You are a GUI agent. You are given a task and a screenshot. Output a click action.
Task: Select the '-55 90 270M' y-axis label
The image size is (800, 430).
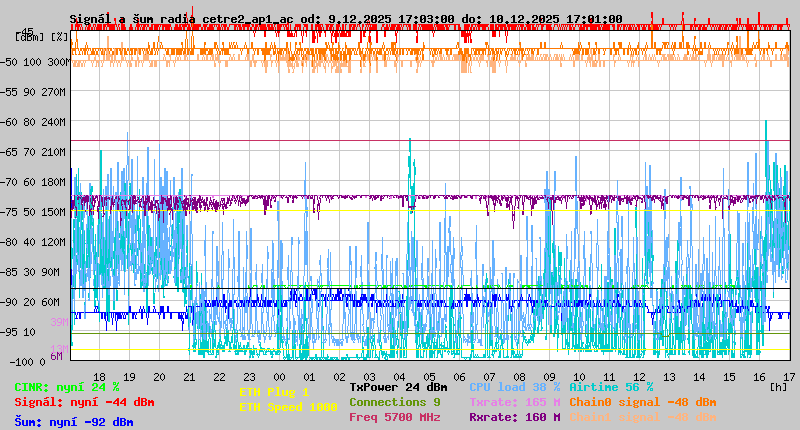pyautogui.click(x=33, y=92)
